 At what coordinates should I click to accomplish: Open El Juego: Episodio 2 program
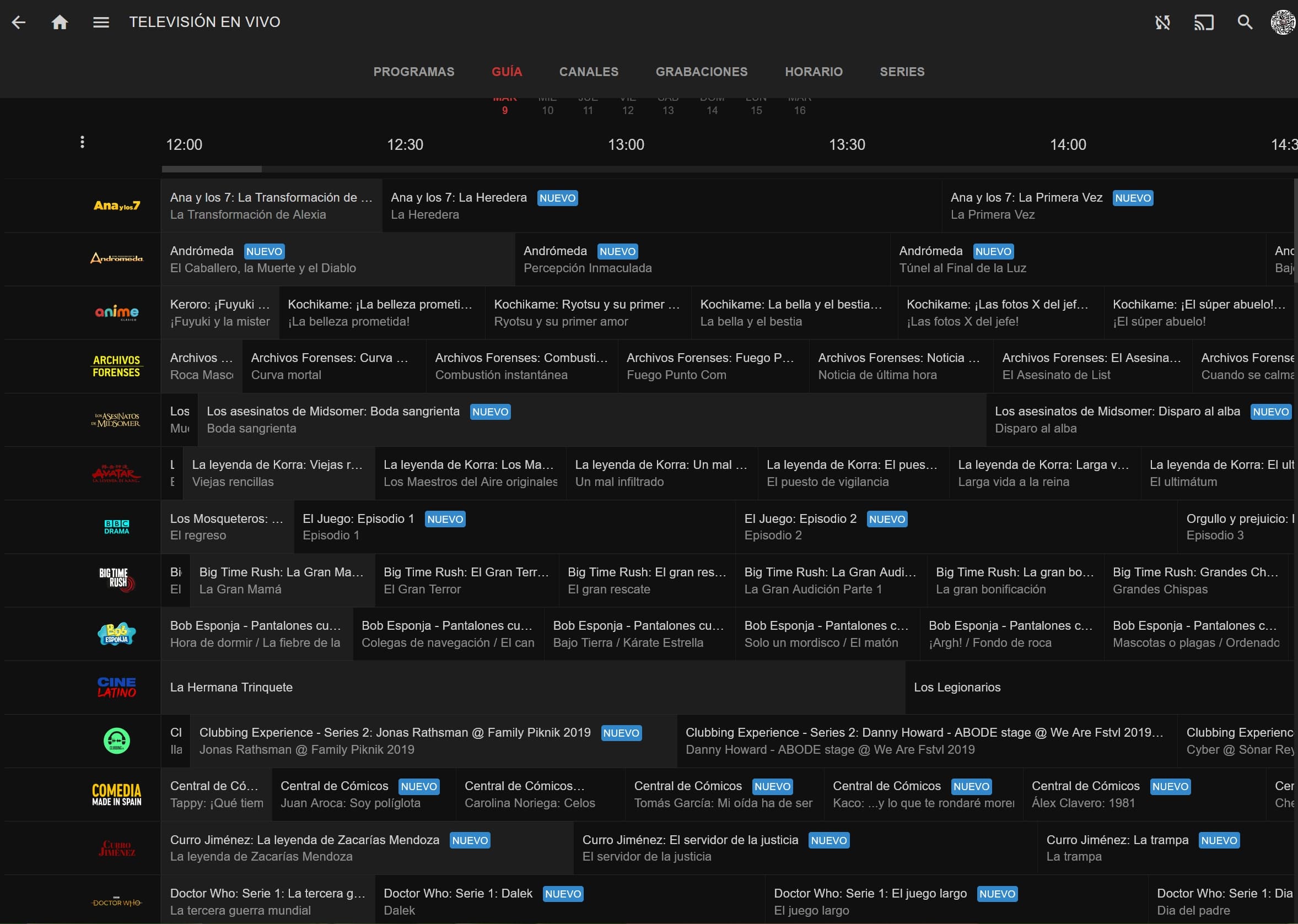point(956,527)
